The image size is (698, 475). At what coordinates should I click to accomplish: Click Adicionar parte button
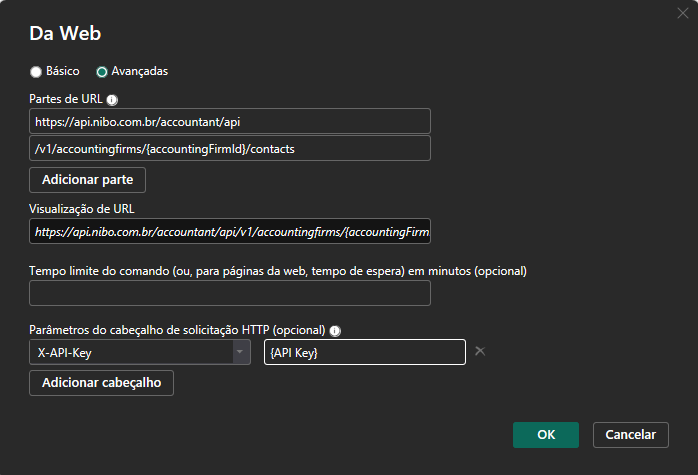pyautogui.click(x=87, y=180)
